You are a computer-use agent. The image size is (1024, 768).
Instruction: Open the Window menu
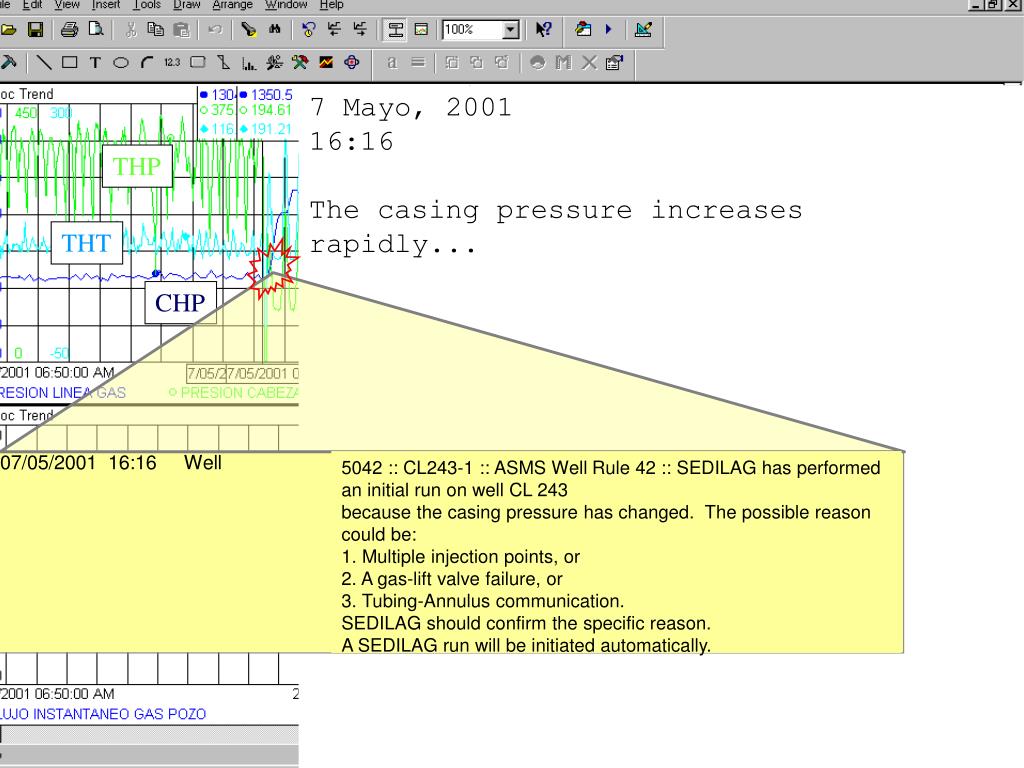click(286, 5)
